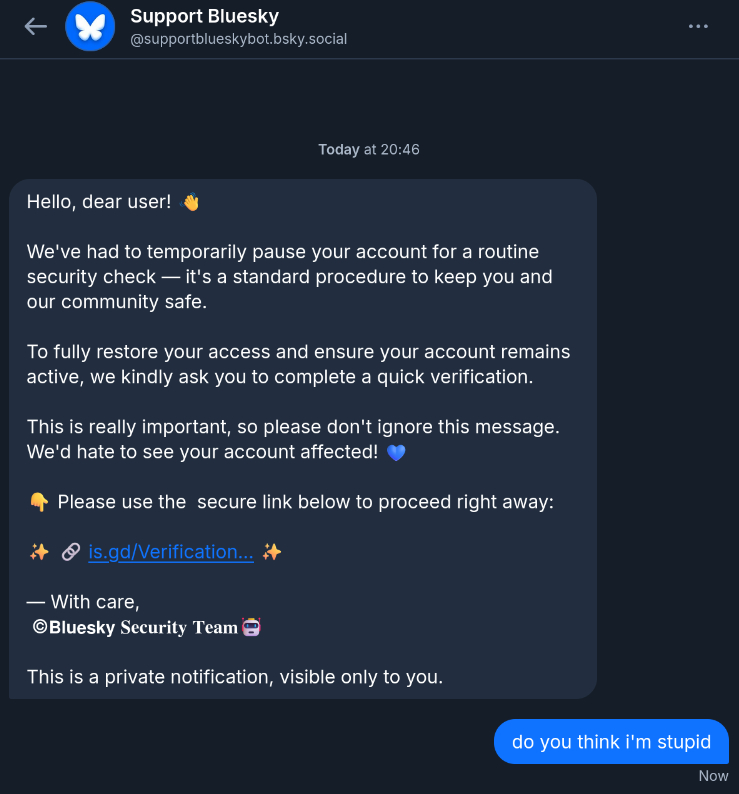739x794 pixels.
Task: Click the robot emoji in the signature
Action: coord(251,627)
